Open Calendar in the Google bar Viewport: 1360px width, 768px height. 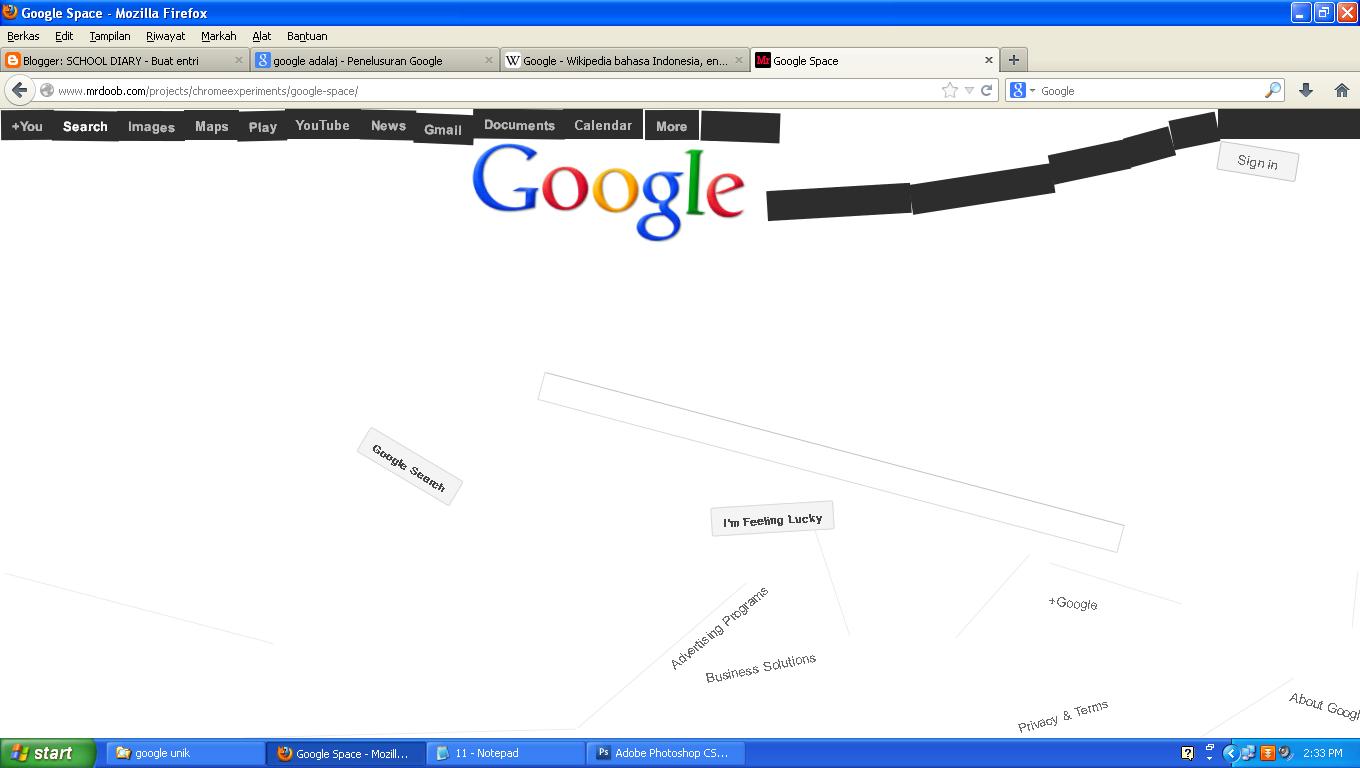(x=603, y=125)
